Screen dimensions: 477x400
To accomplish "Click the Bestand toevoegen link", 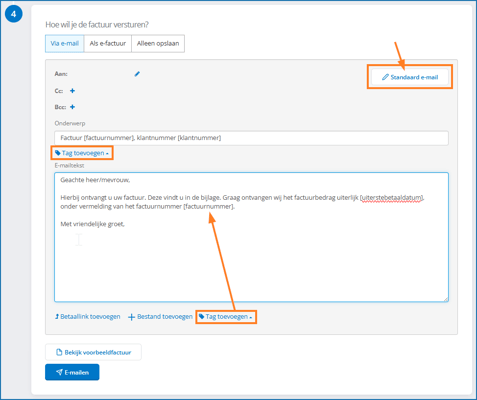I will tap(160, 317).
